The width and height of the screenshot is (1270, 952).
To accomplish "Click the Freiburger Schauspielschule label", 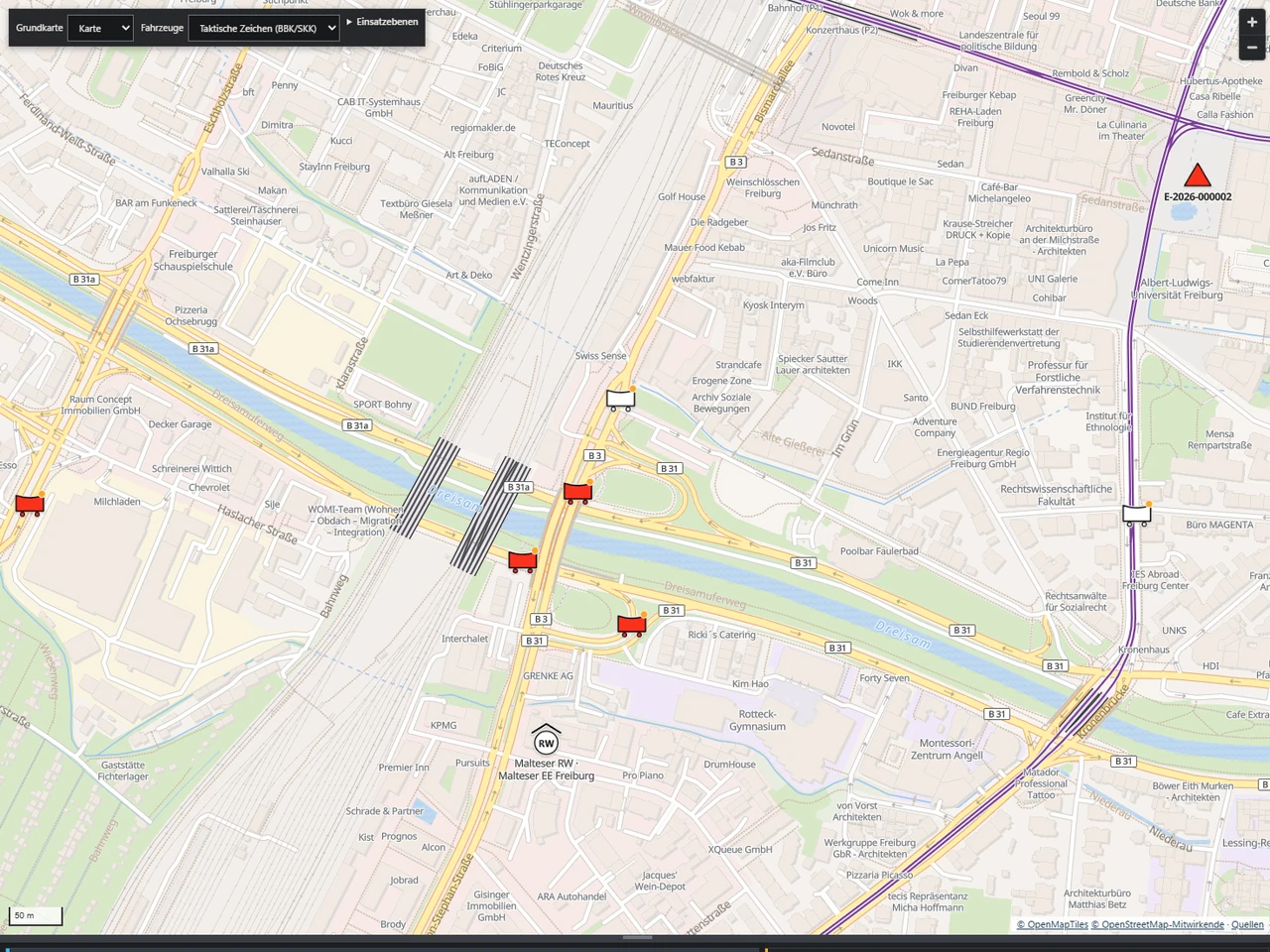I will tap(193, 260).
